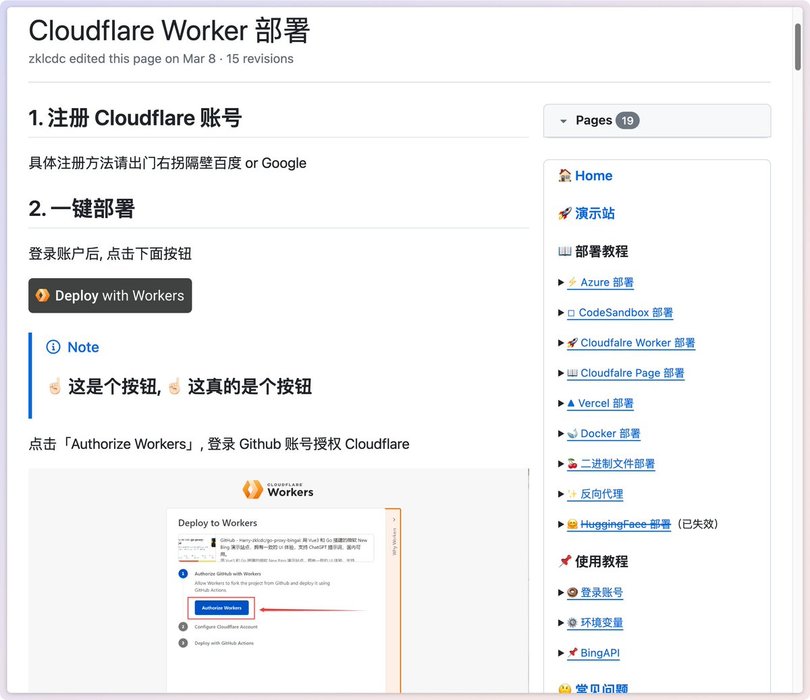
Task: Click the info icon beside Note
Action: pyautogui.click(x=54, y=347)
